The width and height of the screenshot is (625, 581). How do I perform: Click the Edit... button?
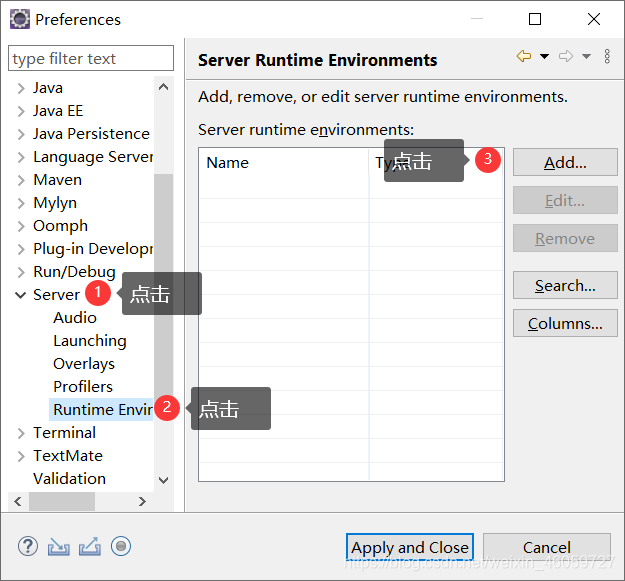(565, 200)
